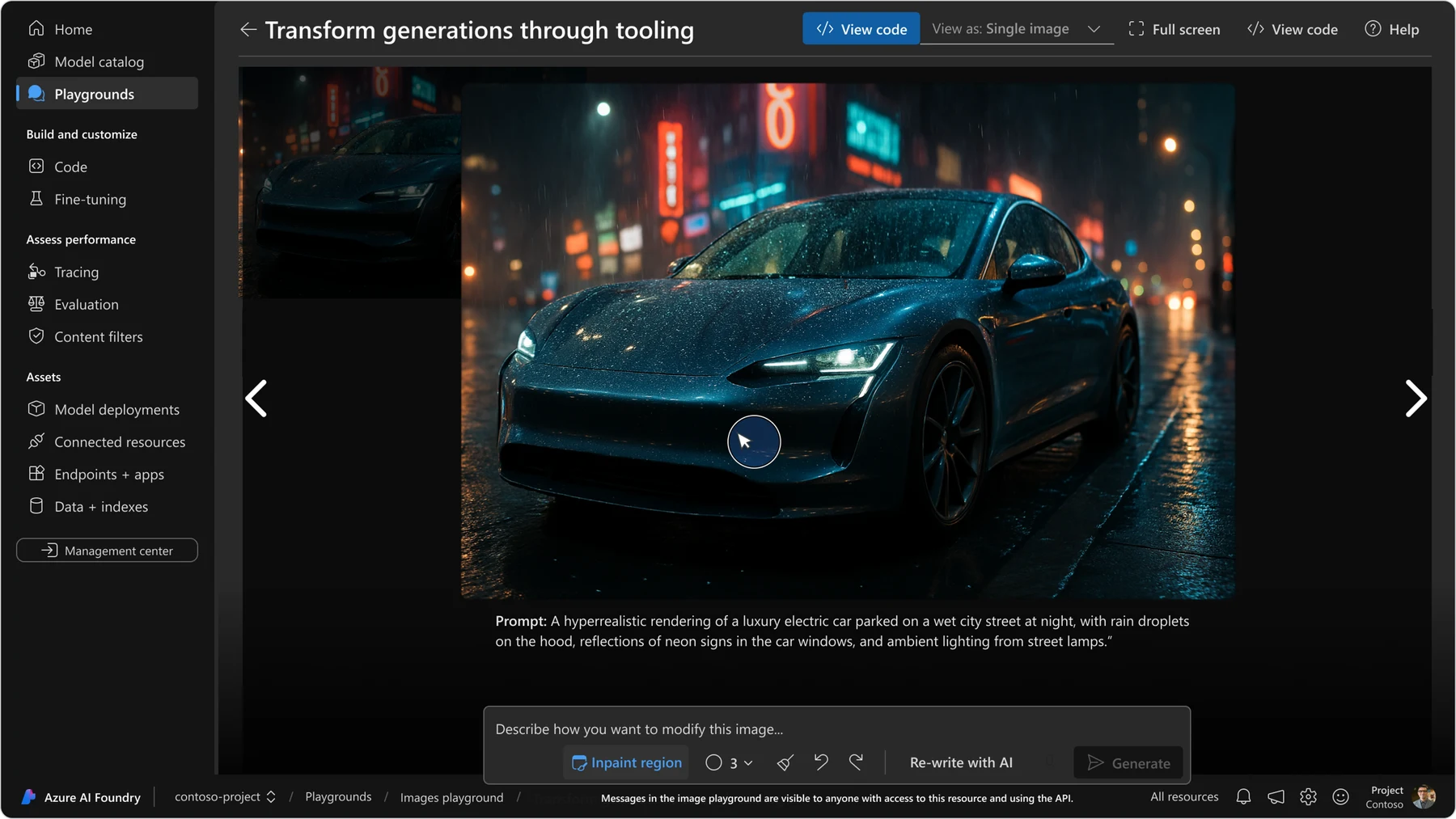The width and height of the screenshot is (1456, 819).
Task: Show the next image with right chevron
Action: (1416, 399)
